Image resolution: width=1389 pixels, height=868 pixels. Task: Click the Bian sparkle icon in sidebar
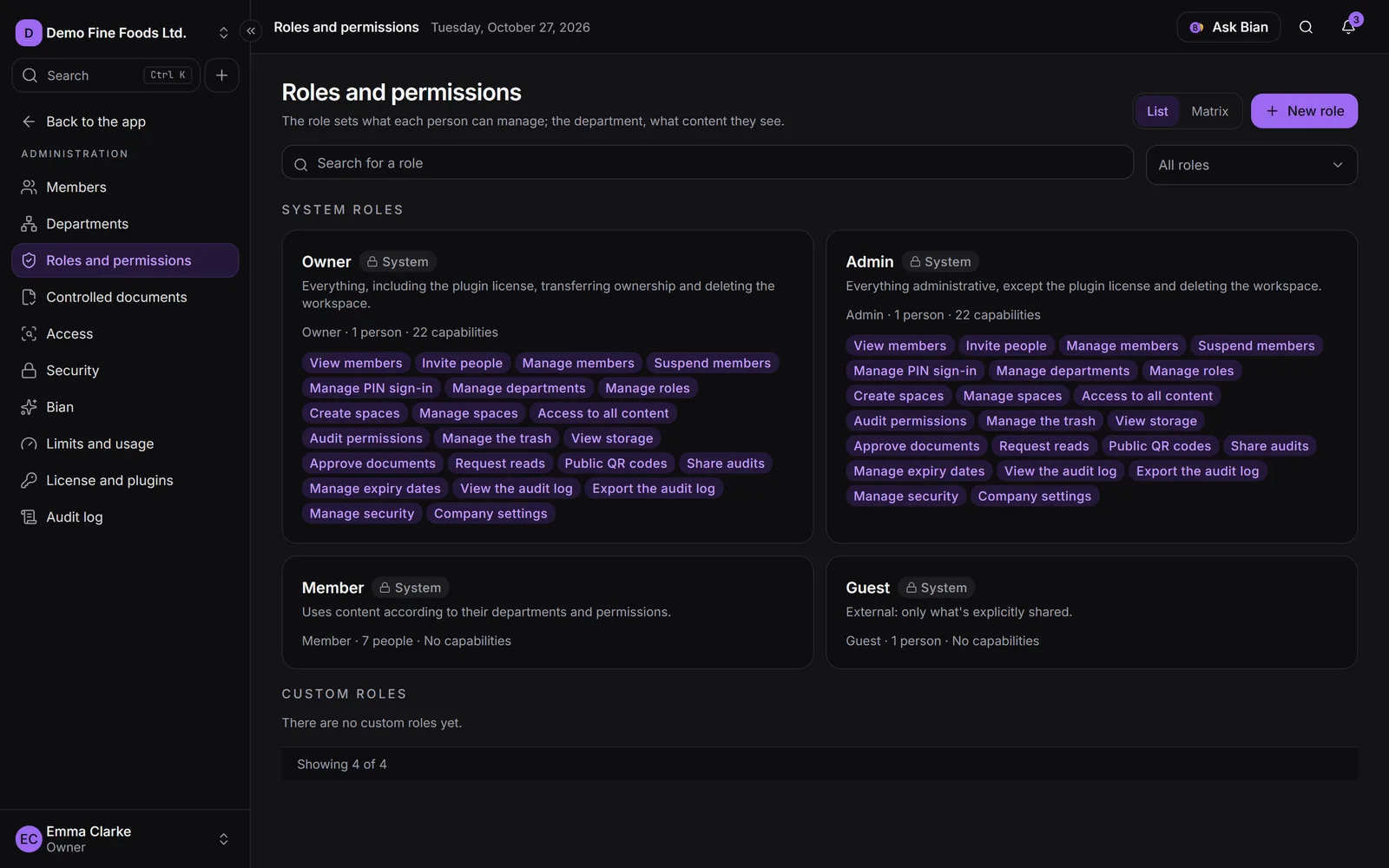click(x=29, y=407)
